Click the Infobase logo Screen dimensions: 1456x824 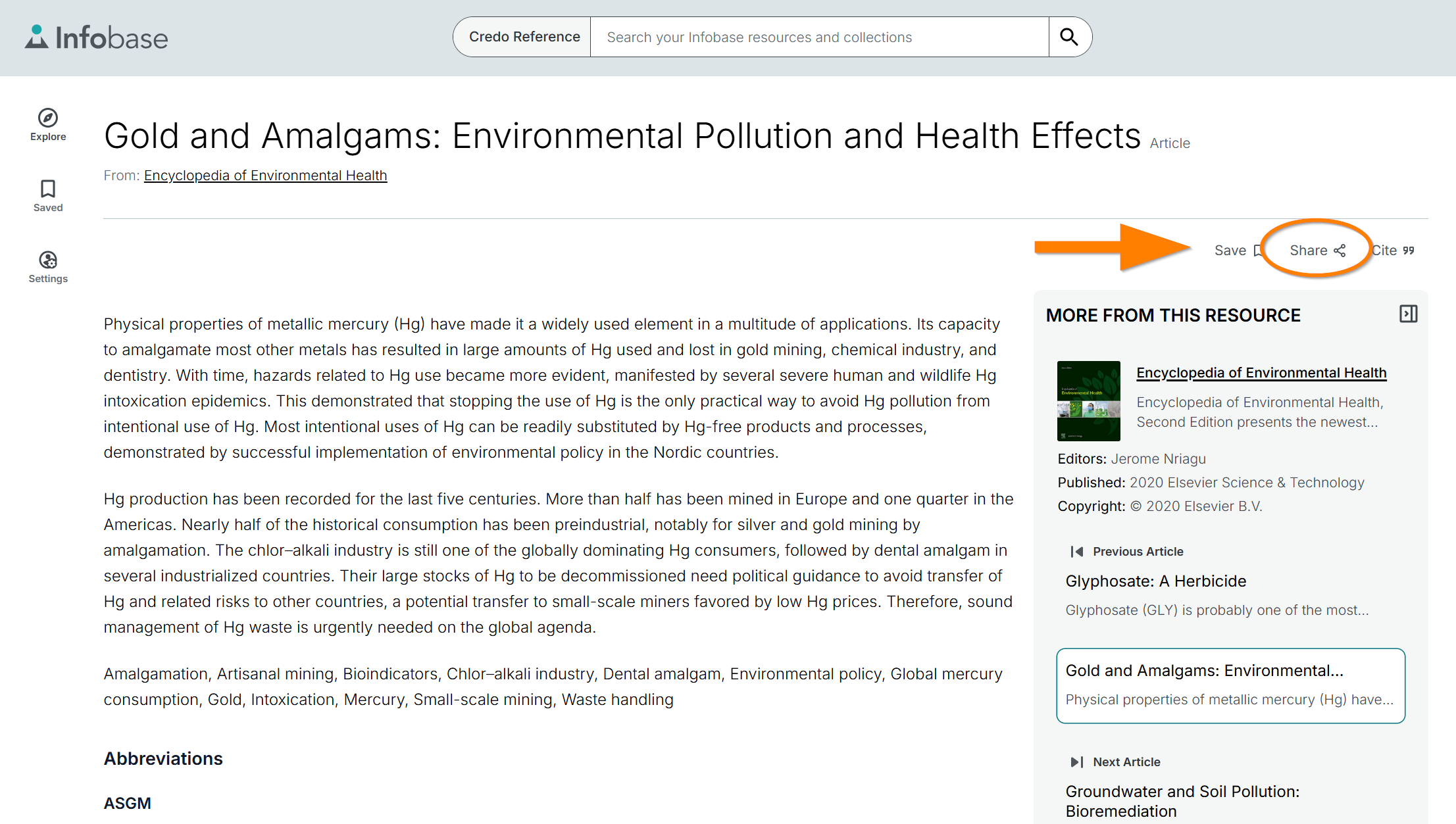[97, 37]
